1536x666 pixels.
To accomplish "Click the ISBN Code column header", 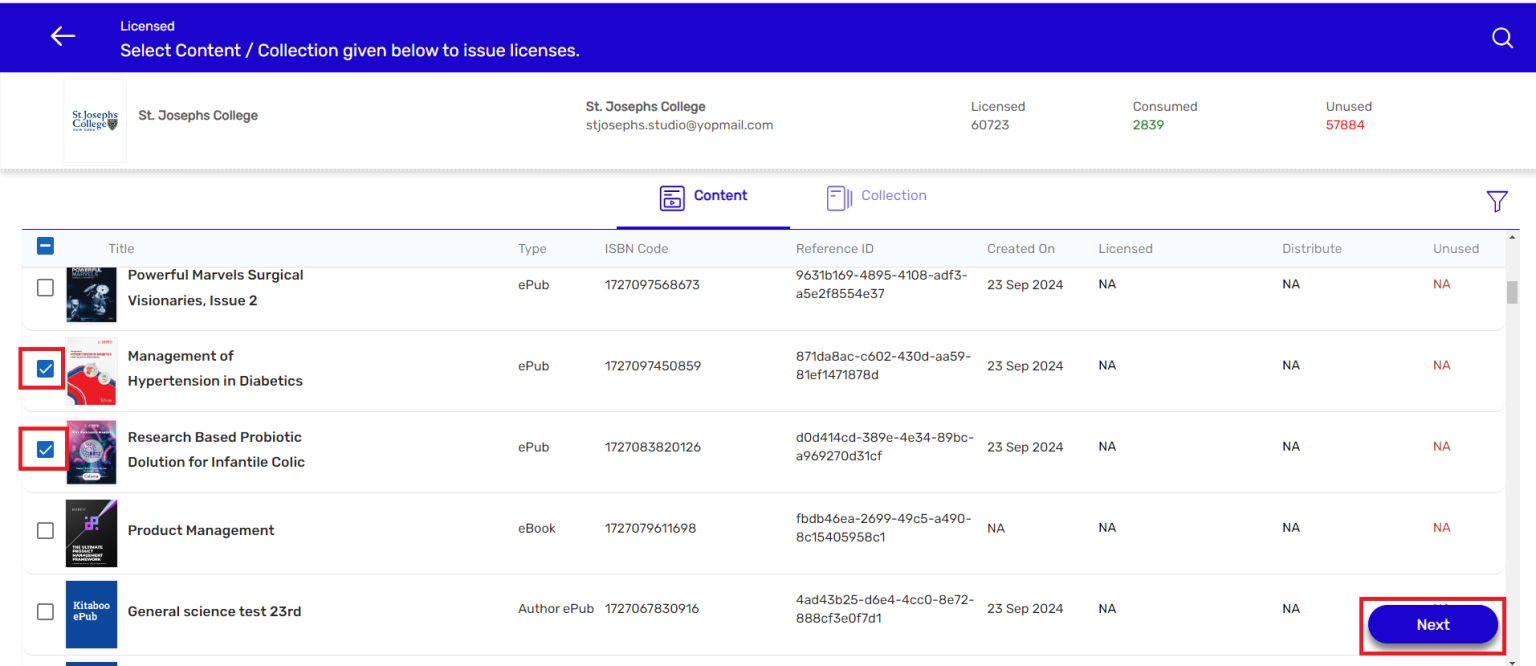I will [x=636, y=249].
